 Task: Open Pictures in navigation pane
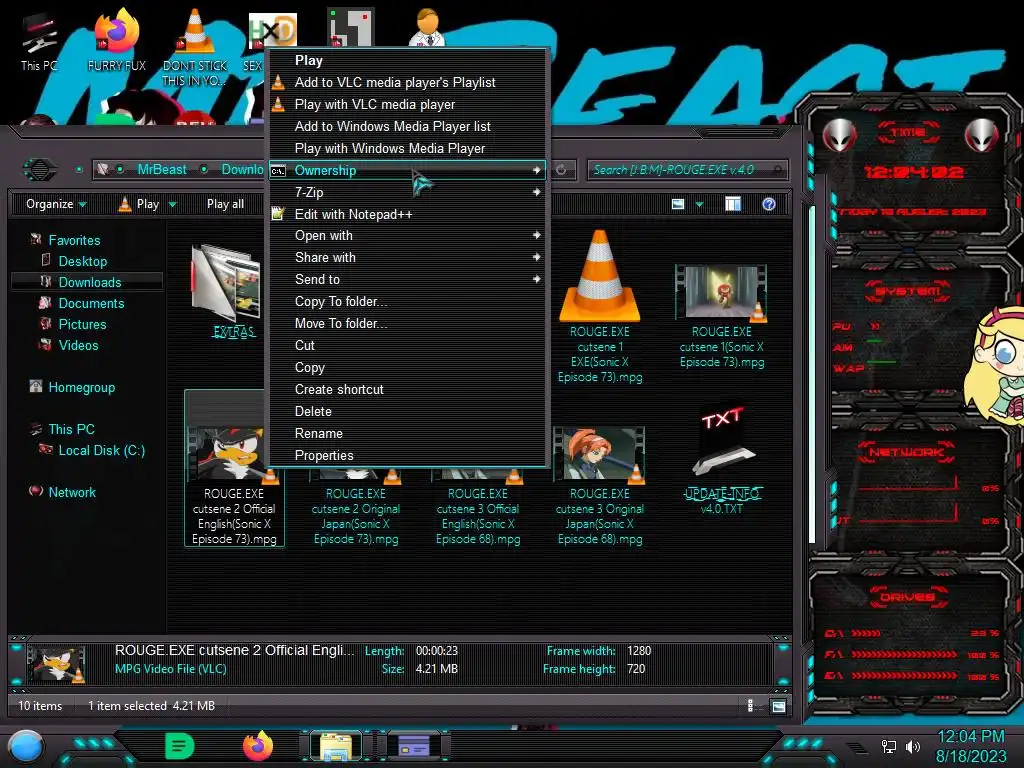(x=82, y=325)
